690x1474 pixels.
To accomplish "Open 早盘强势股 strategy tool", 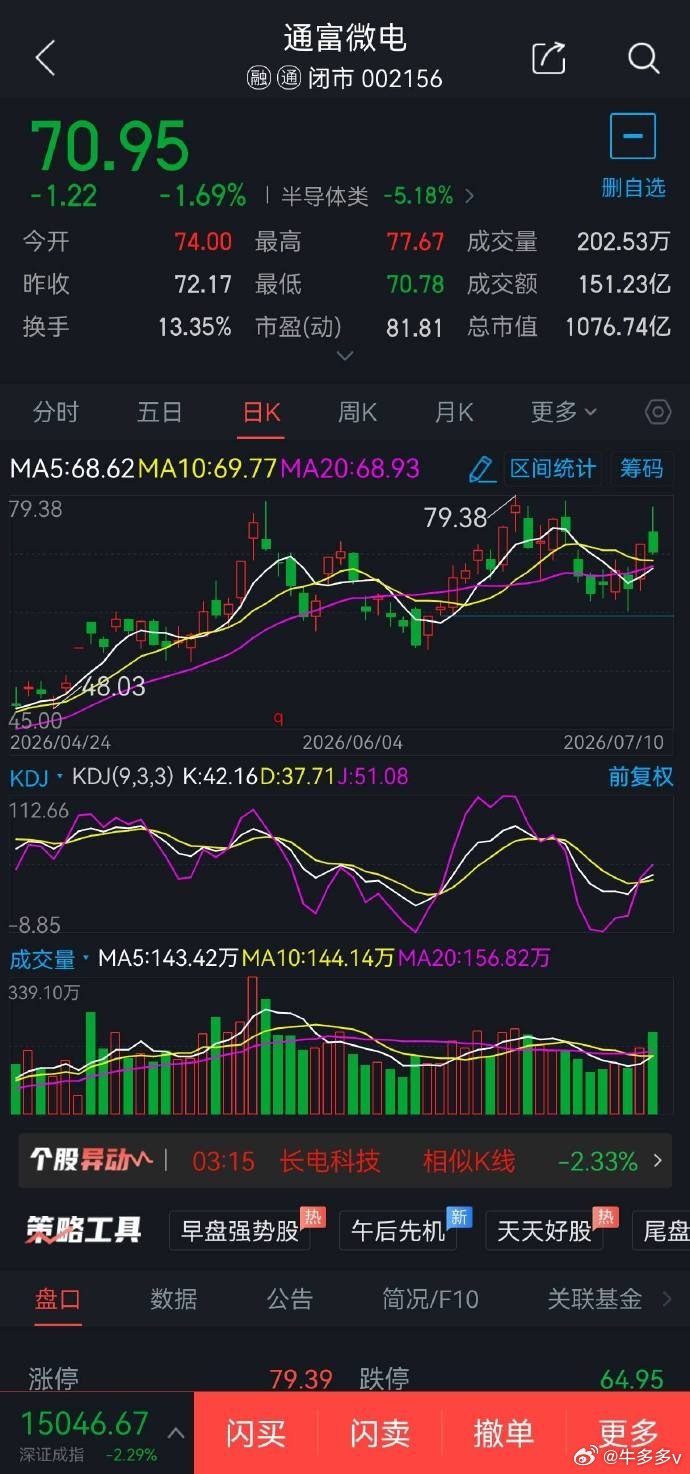I will tap(239, 1230).
